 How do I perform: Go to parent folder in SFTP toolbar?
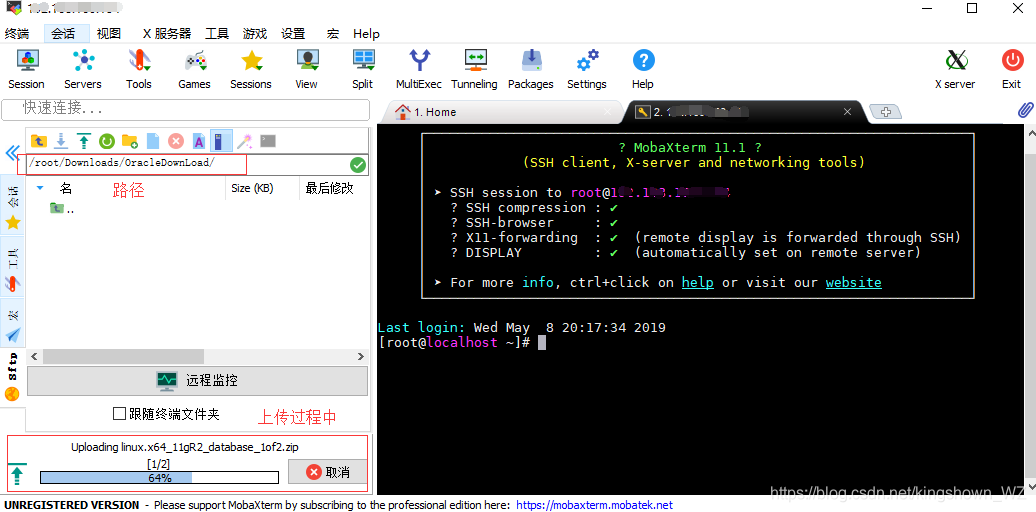click(39, 141)
